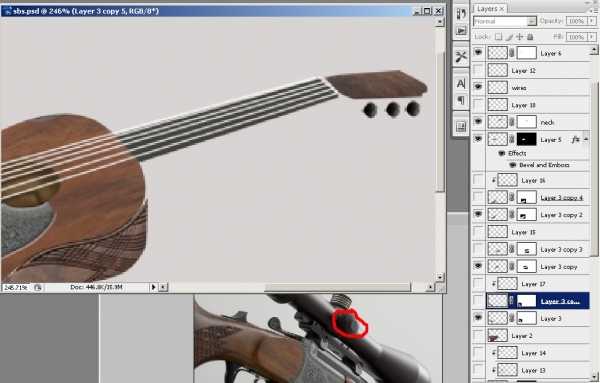Show Layer 12 visibility box
The image size is (600, 383).
coord(478,70)
